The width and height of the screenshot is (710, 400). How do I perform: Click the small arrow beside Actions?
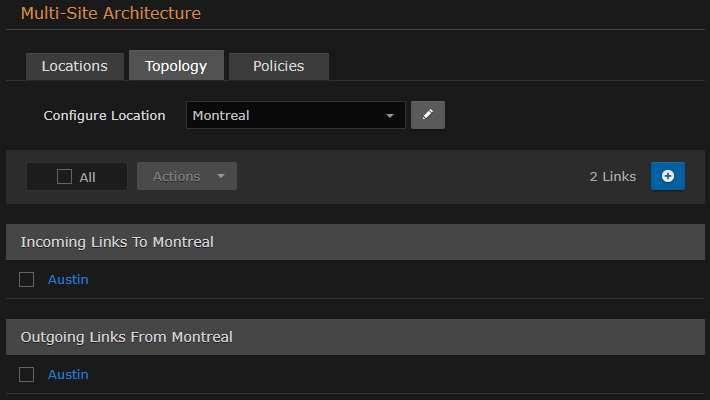[x=220, y=177]
